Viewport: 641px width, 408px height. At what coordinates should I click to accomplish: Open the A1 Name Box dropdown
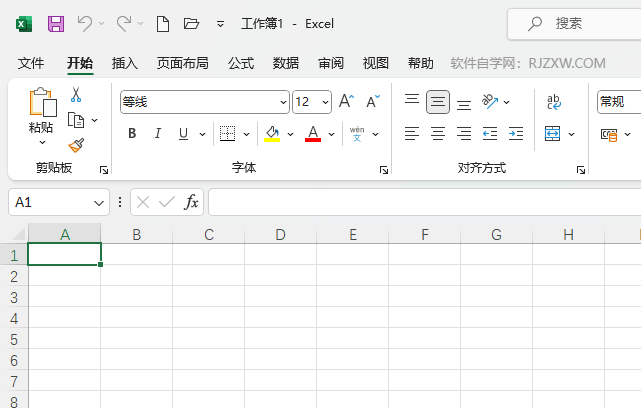(x=99, y=203)
